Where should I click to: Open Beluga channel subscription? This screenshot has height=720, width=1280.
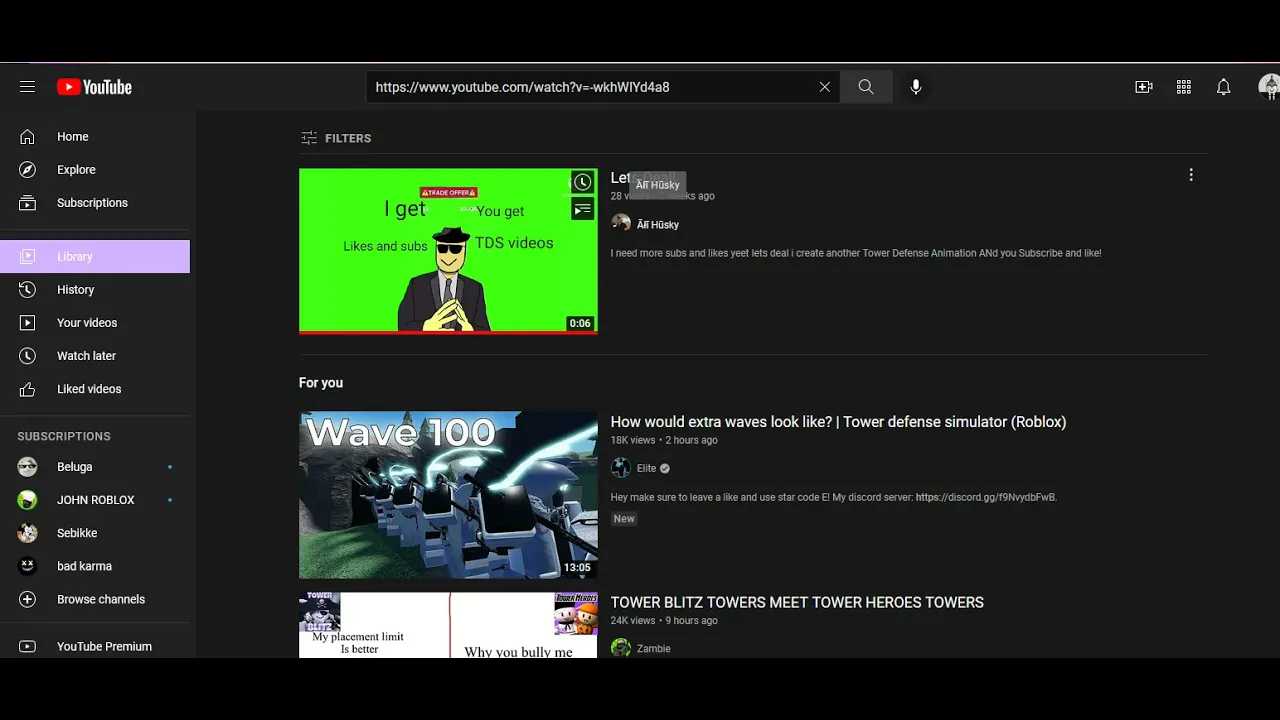click(x=95, y=467)
